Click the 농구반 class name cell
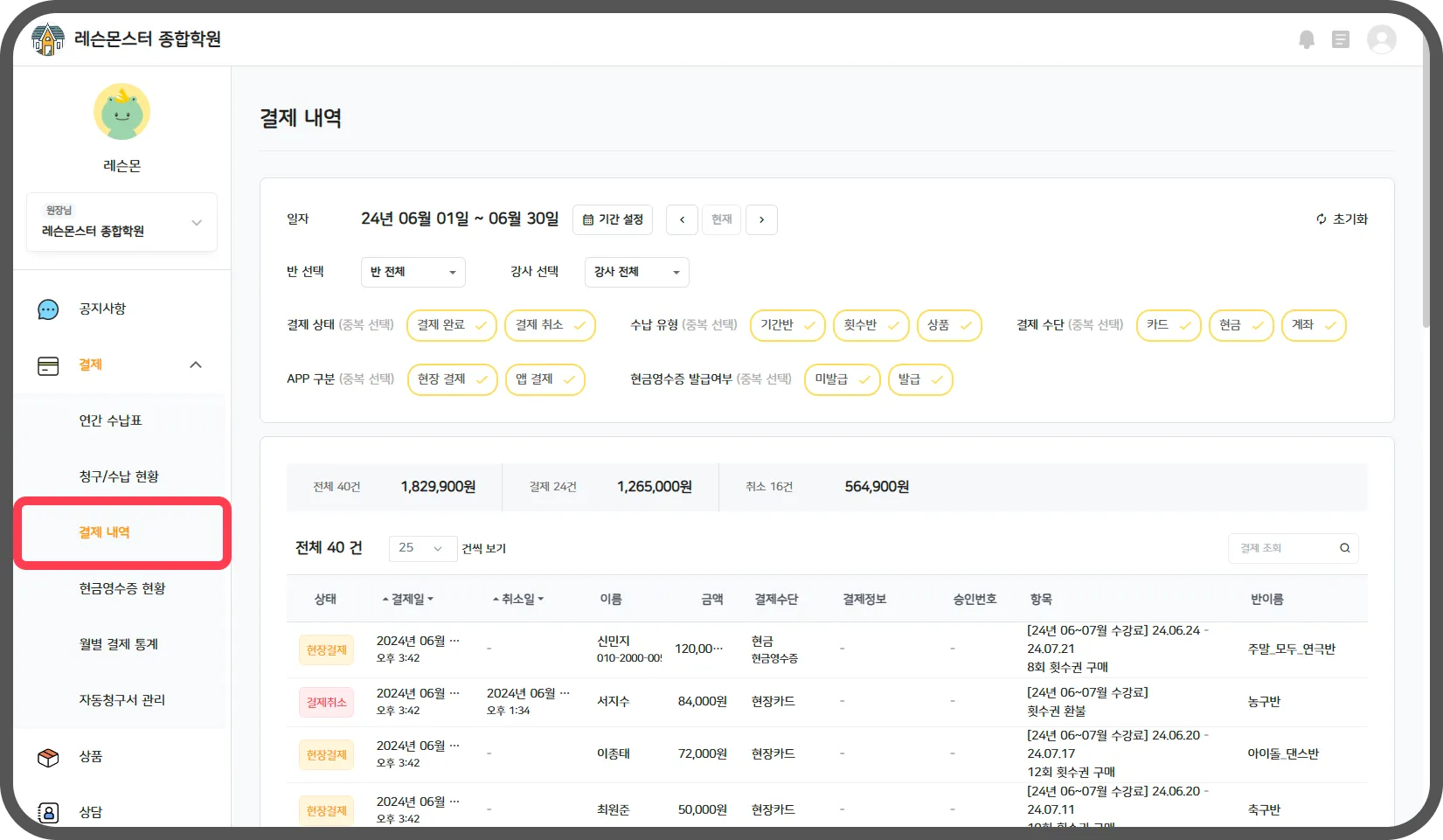Image resolution: width=1443 pixels, height=840 pixels. coord(1264,702)
